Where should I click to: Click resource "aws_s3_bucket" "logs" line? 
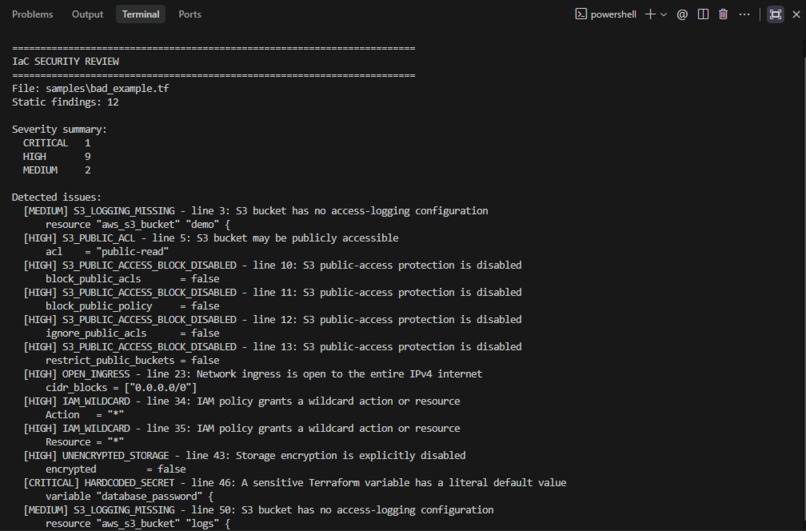tap(138, 524)
